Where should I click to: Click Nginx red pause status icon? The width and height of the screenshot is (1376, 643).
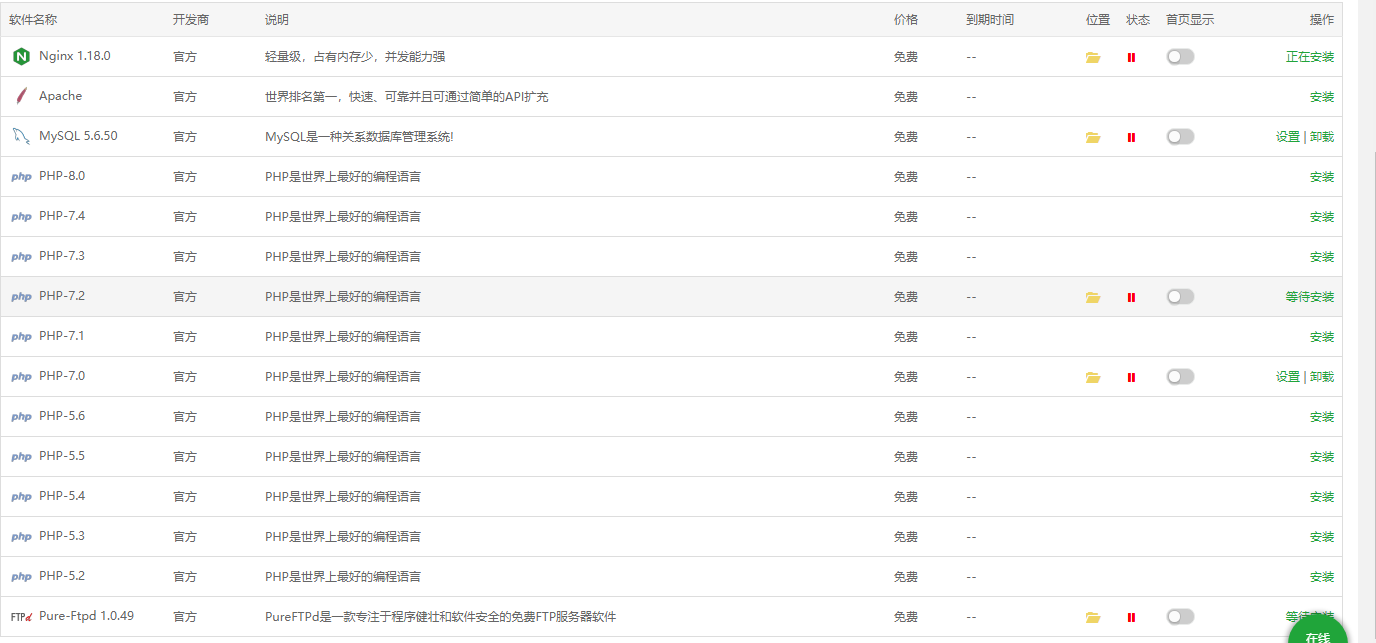pos(1131,57)
